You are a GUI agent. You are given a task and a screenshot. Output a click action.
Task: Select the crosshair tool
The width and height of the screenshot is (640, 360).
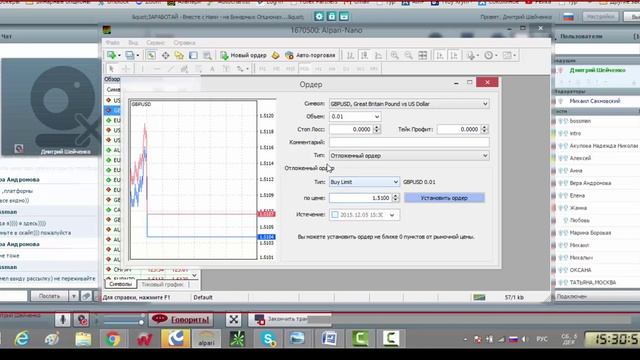pos(126,69)
